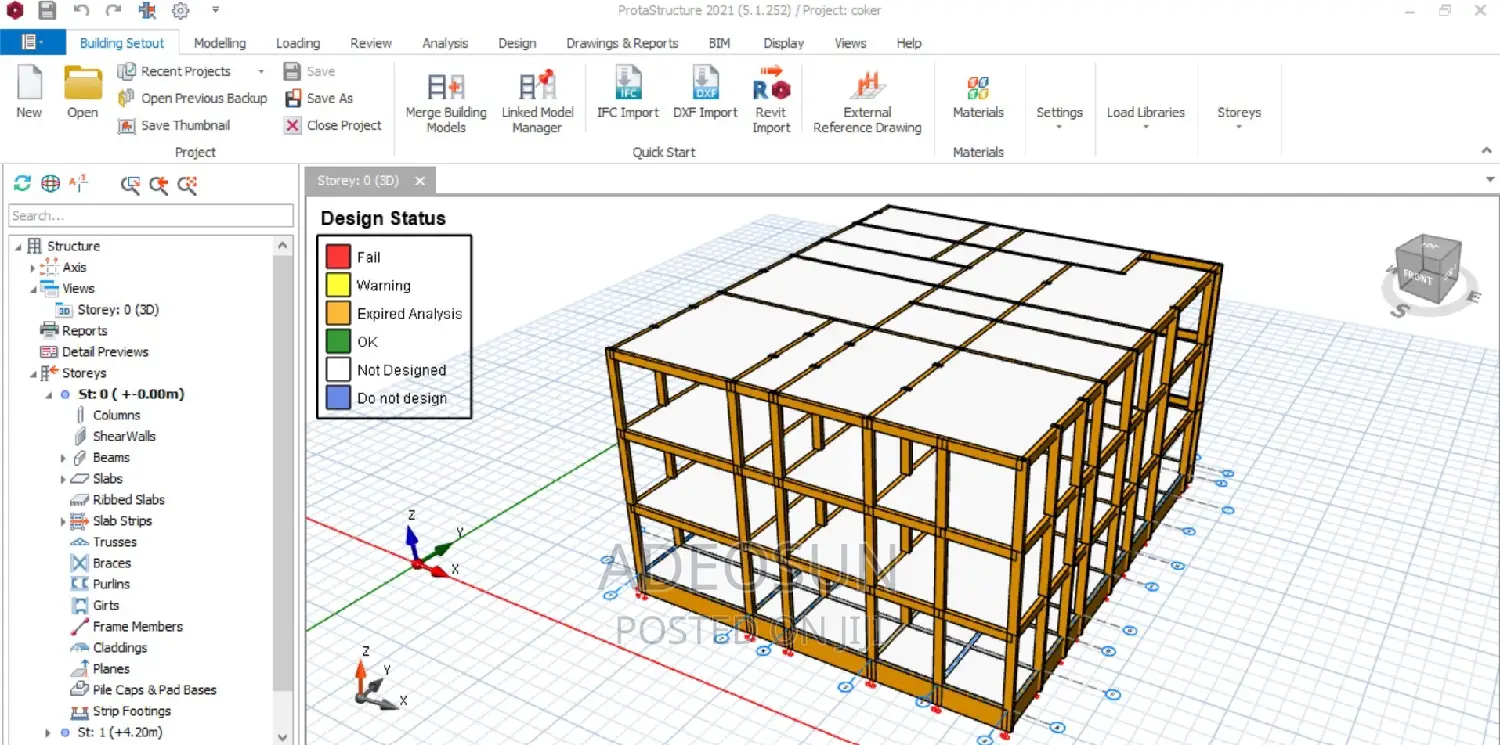The image size is (1500, 745).
Task: Click the globe icon in structure panel
Action: 50,183
